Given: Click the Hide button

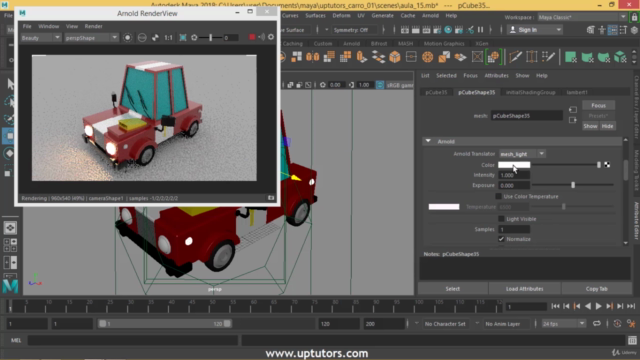Looking at the screenshot, I should click(x=607, y=126).
